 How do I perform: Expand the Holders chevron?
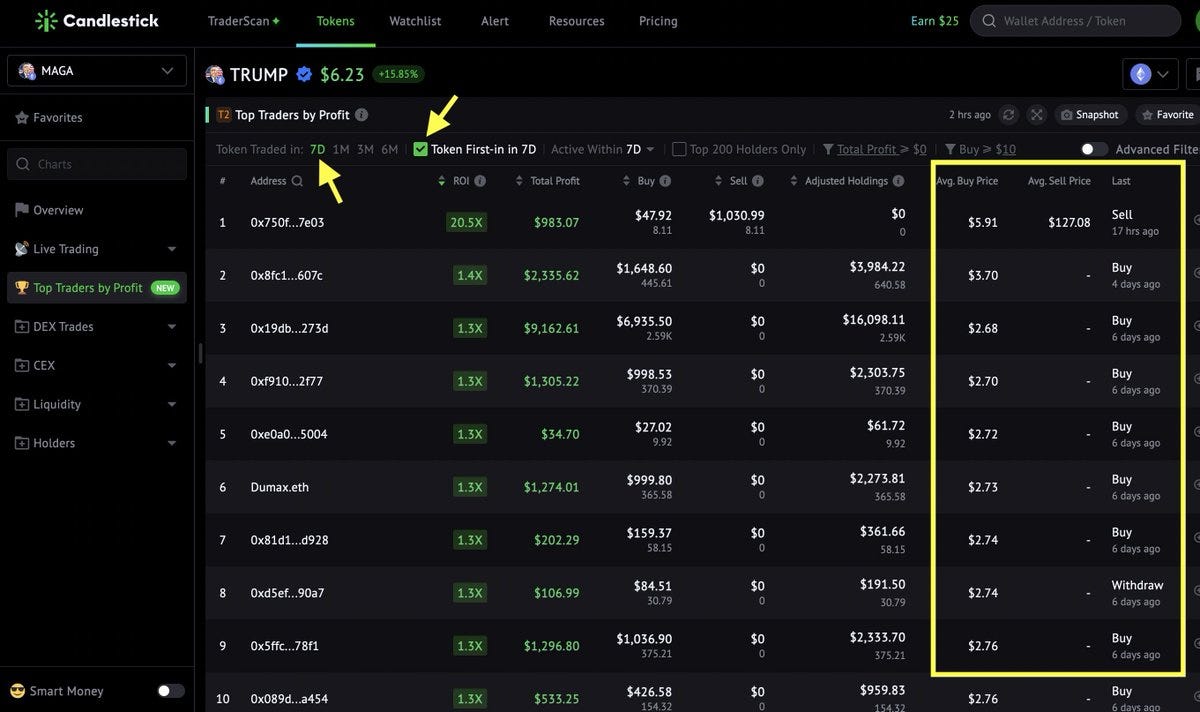pos(172,443)
